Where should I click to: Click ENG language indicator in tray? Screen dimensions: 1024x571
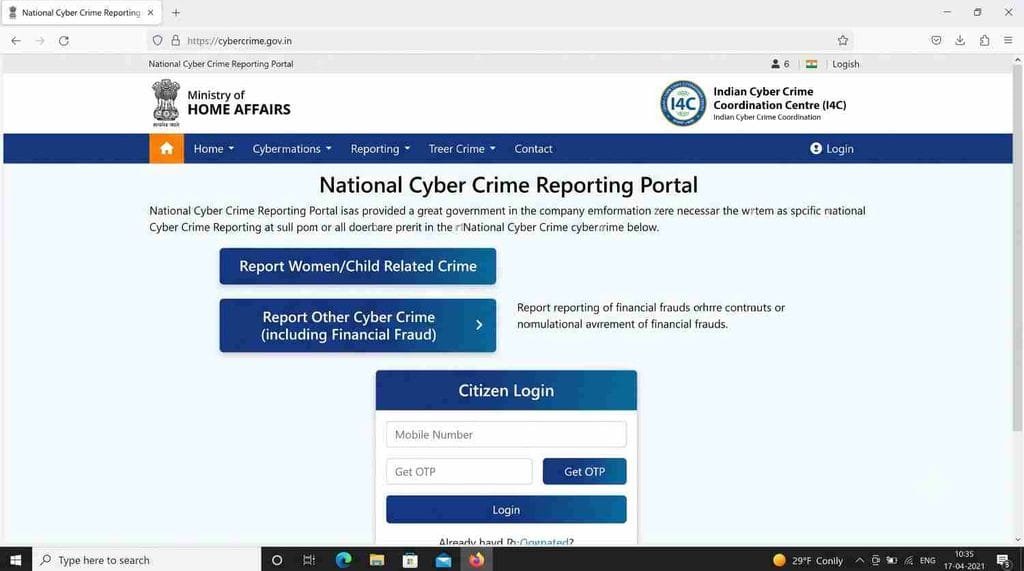click(x=927, y=560)
